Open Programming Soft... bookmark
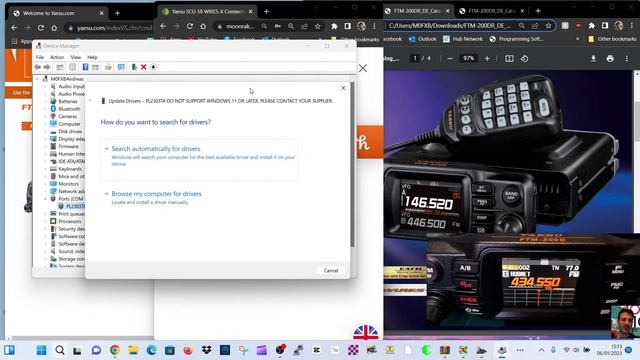640x360 pixels. 516,39
